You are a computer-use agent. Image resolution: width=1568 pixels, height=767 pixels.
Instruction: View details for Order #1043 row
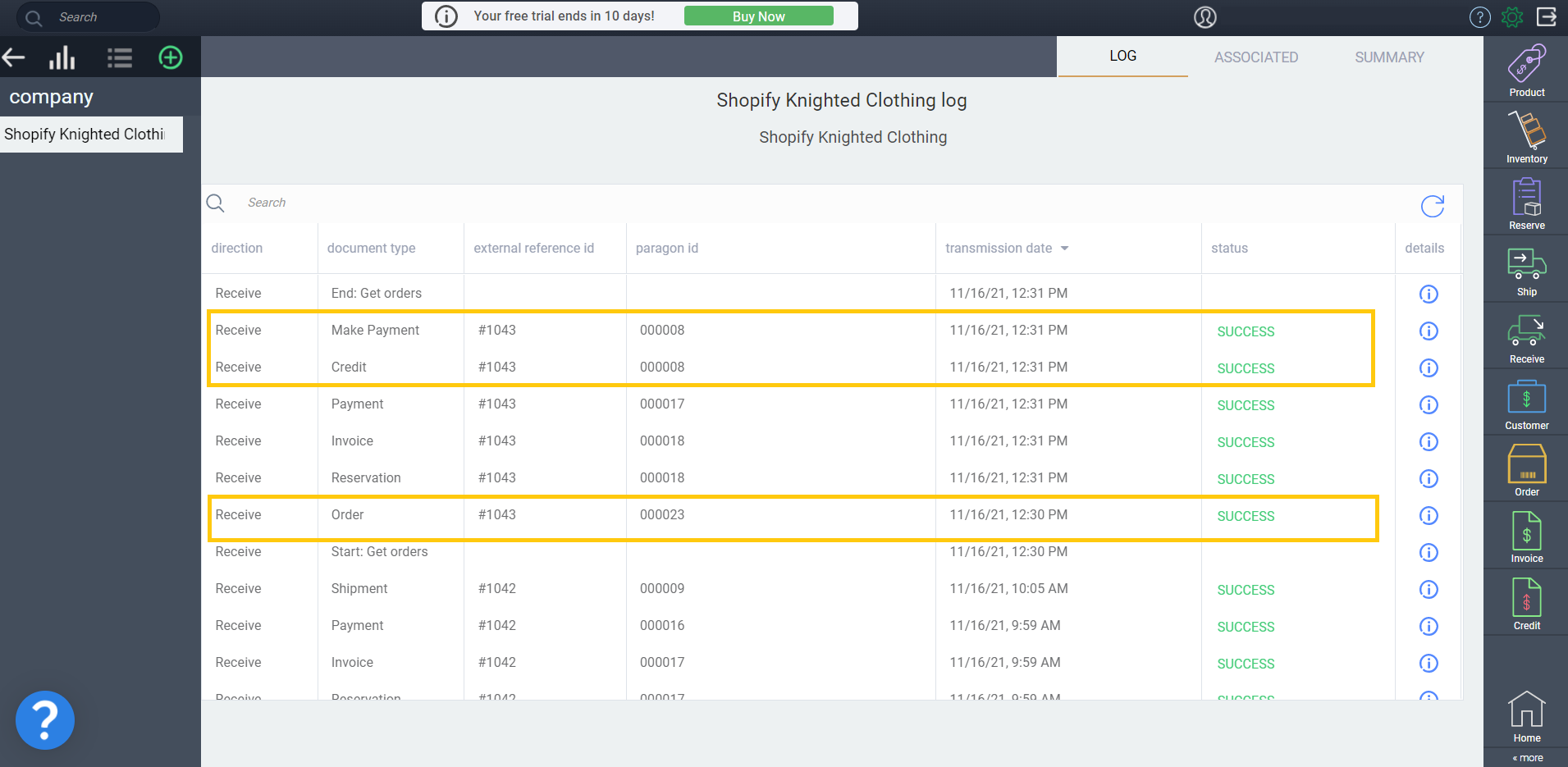pyautogui.click(x=1429, y=515)
